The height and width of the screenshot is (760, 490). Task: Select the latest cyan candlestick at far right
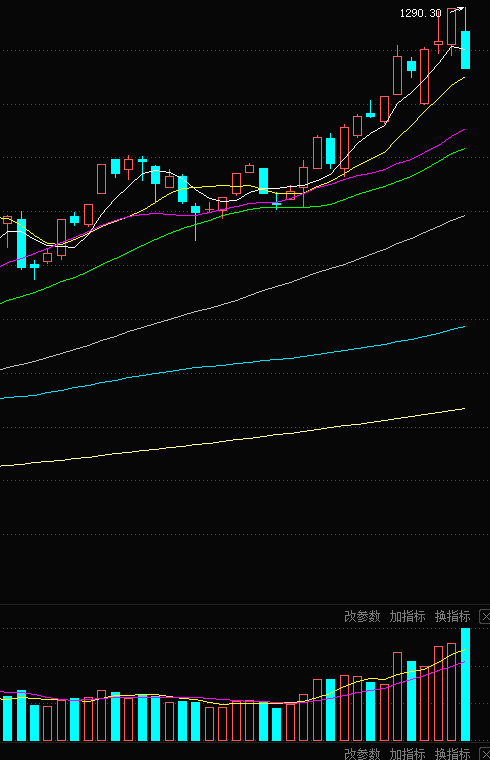click(465, 49)
